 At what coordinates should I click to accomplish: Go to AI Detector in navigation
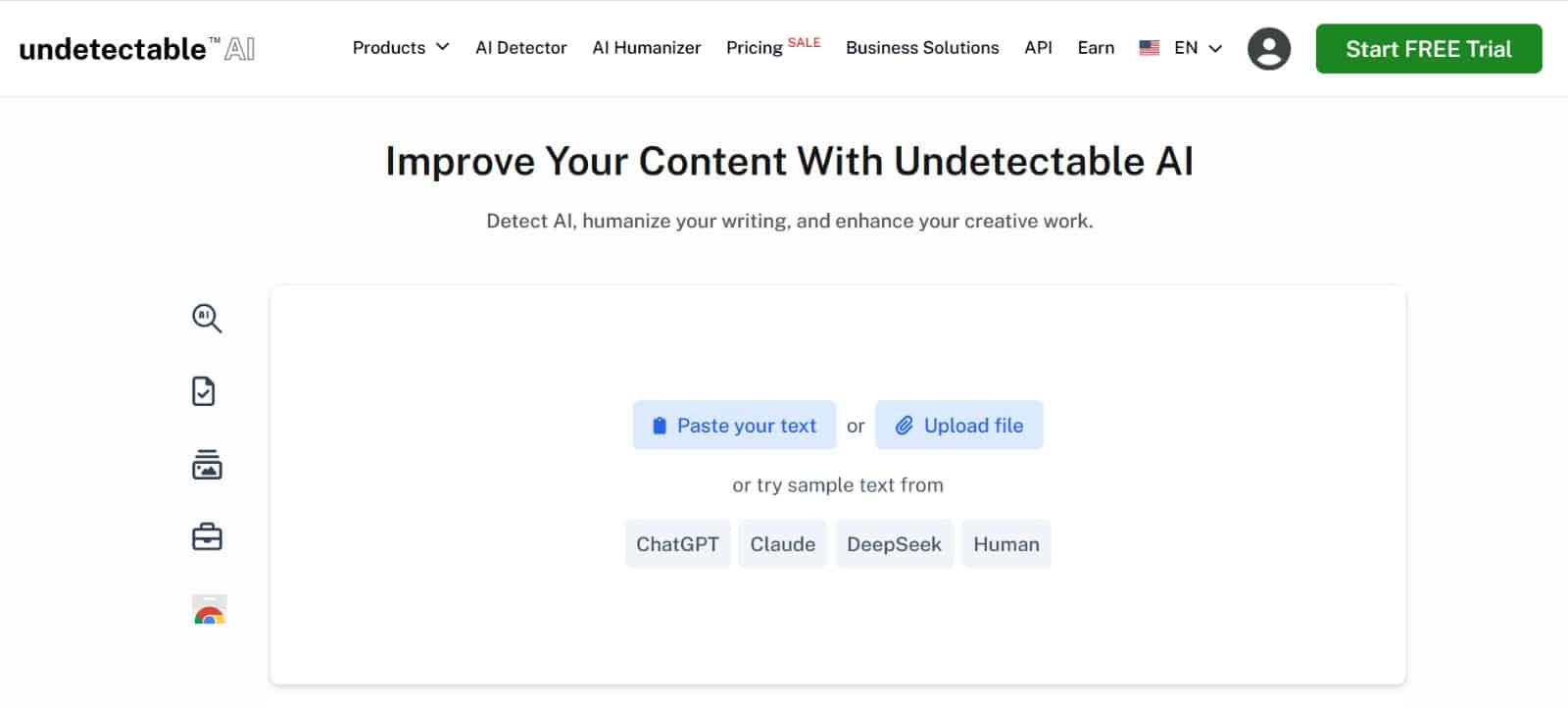coord(521,47)
